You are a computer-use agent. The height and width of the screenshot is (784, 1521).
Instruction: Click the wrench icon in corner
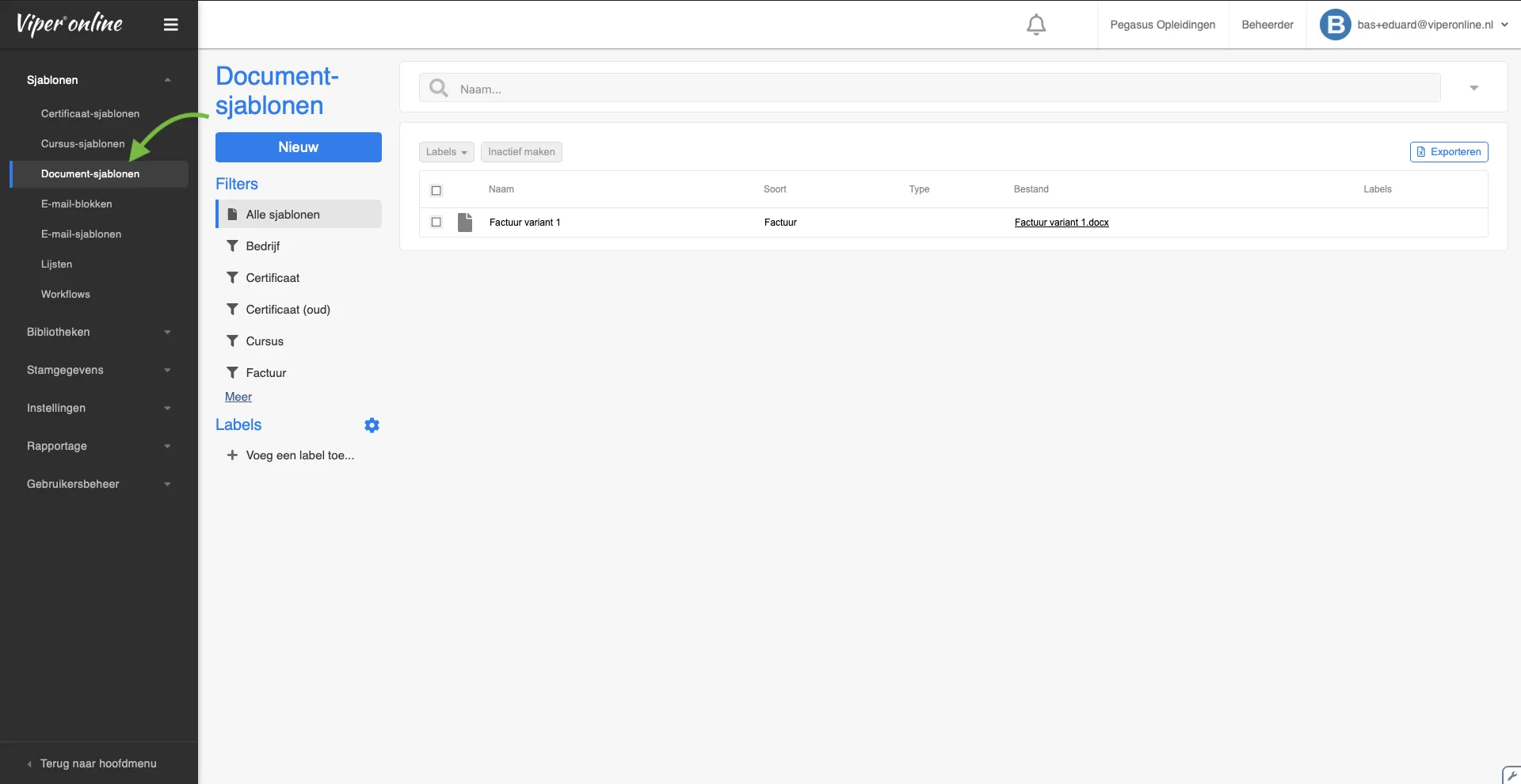click(1511, 775)
